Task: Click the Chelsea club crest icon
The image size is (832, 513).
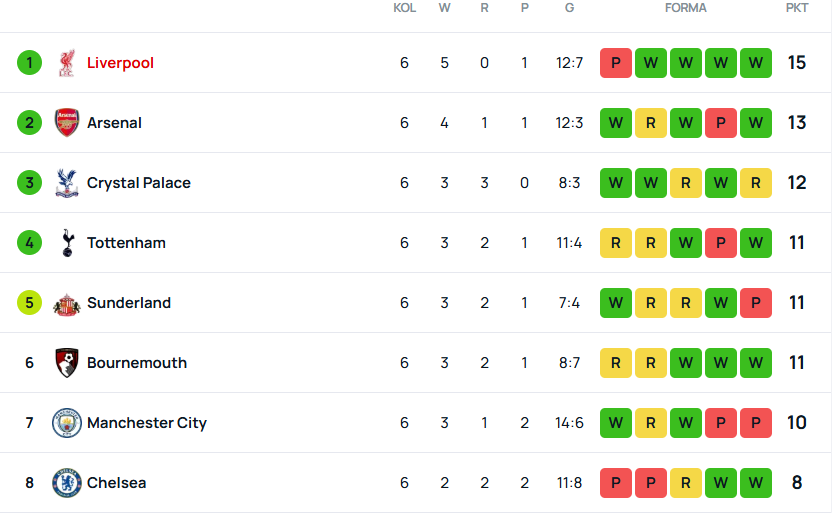Action: 67,483
